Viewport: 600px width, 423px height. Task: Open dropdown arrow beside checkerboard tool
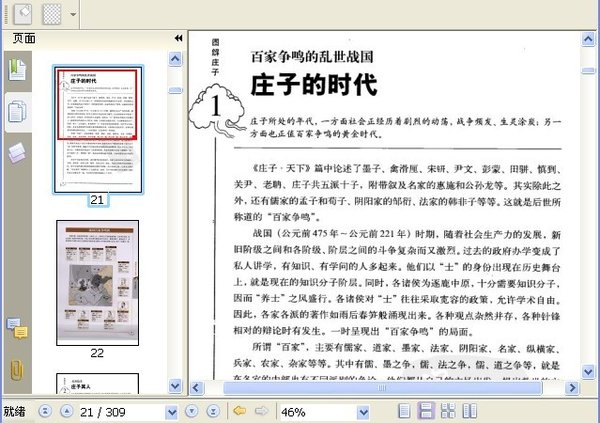coord(74,15)
